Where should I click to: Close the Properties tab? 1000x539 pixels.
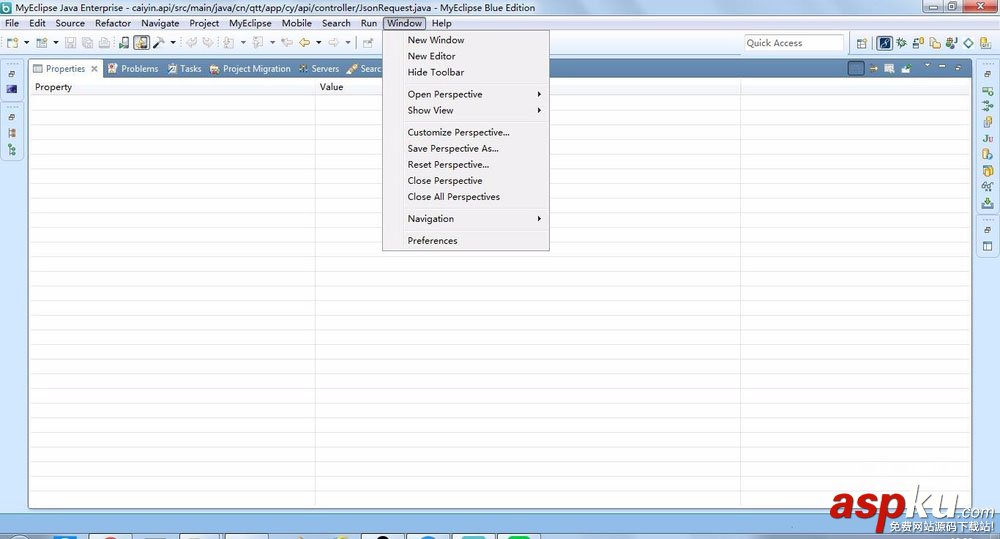(95, 69)
